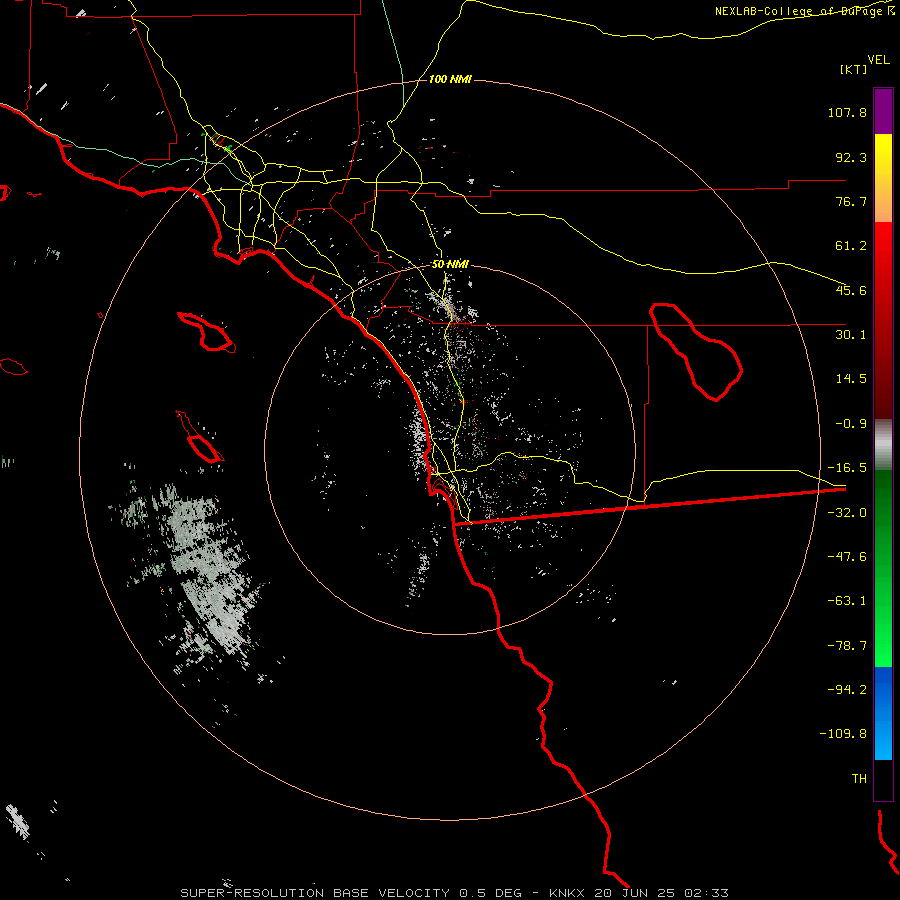The image size is (900, 900).
Task: Select the 92.3 scale value
Action: coord(851,157)
